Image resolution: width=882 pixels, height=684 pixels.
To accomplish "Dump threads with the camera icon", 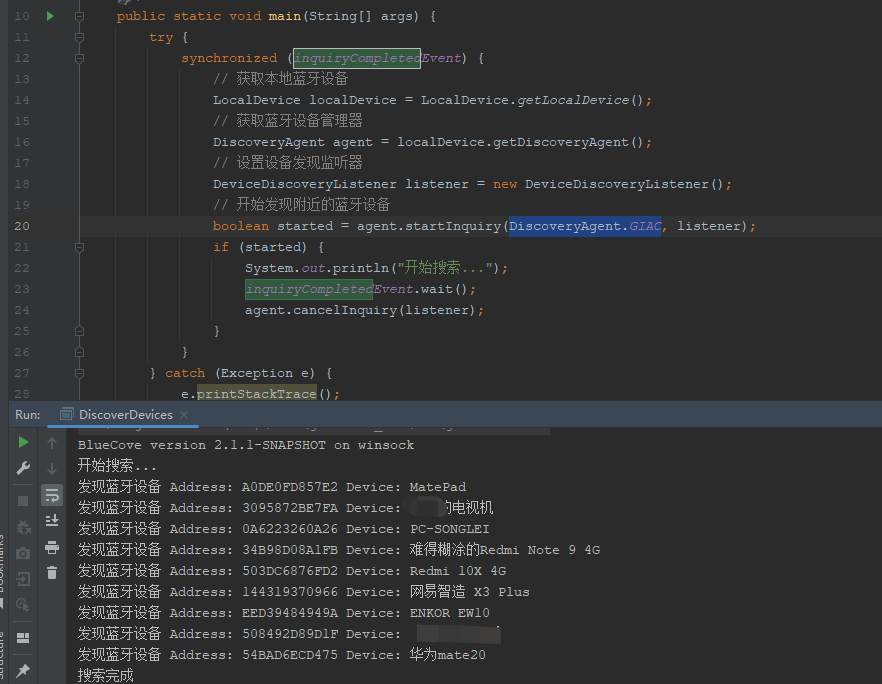I will point(23,554).
